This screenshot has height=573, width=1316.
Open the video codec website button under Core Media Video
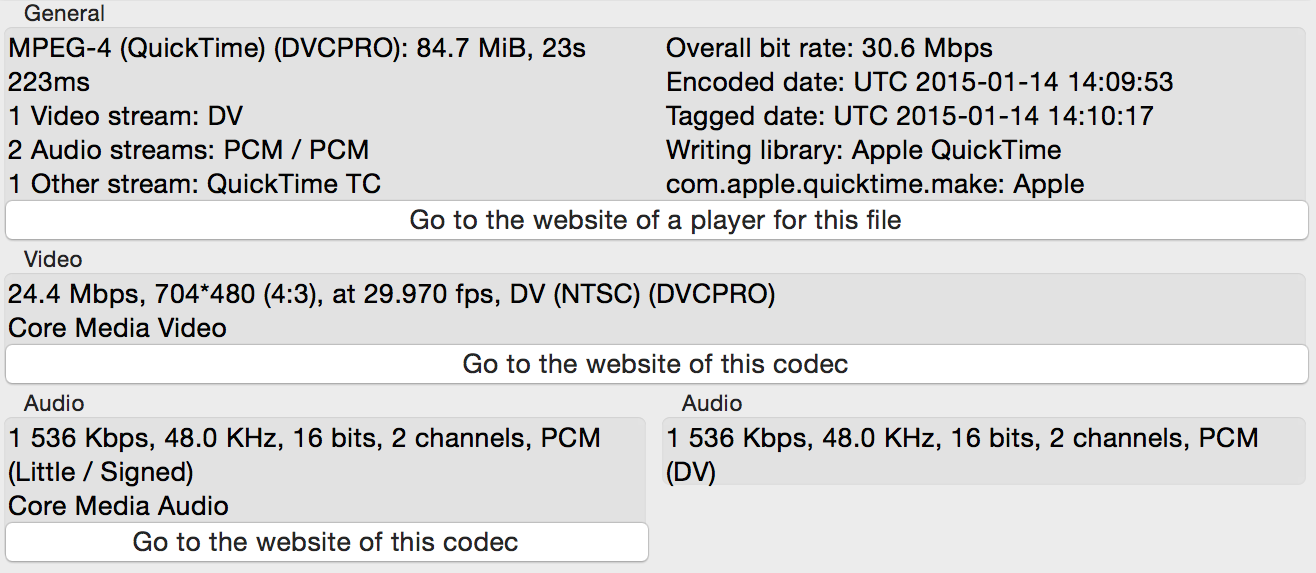click(x=656, y=364)
